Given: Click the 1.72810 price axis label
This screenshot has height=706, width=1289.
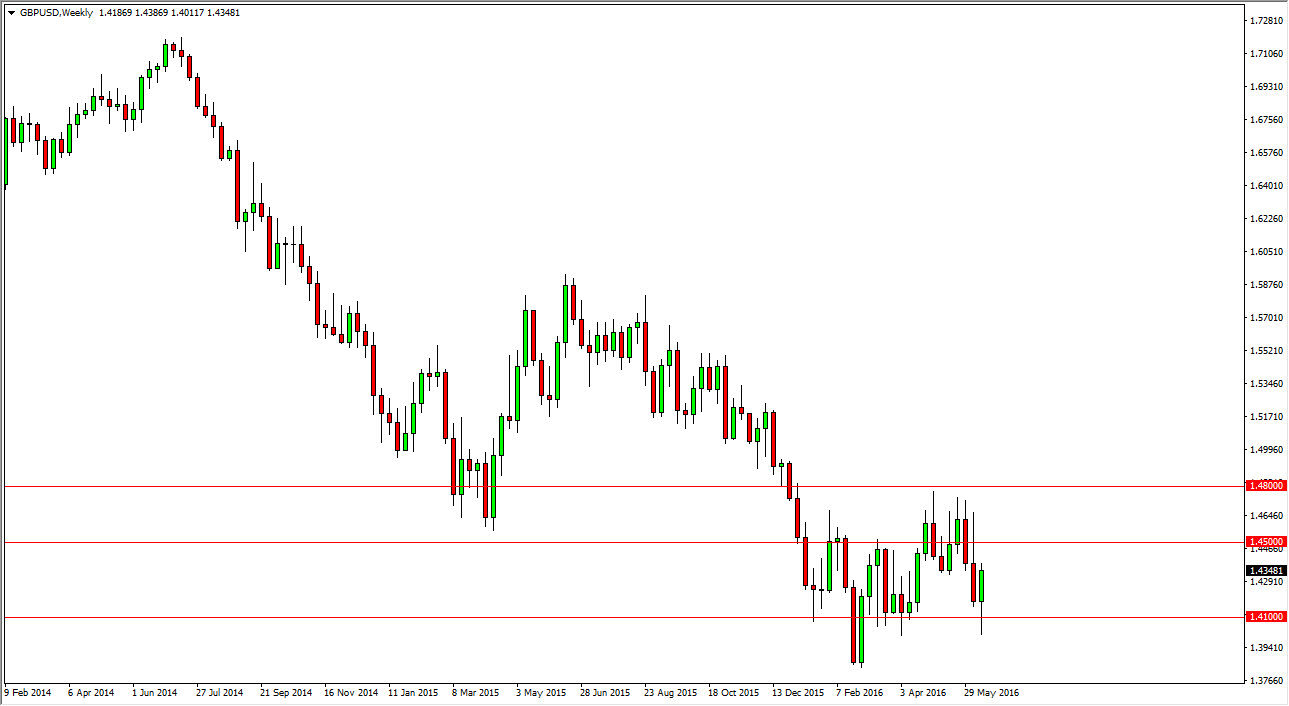Looking at the screenshot, I should coord(1266,20).
